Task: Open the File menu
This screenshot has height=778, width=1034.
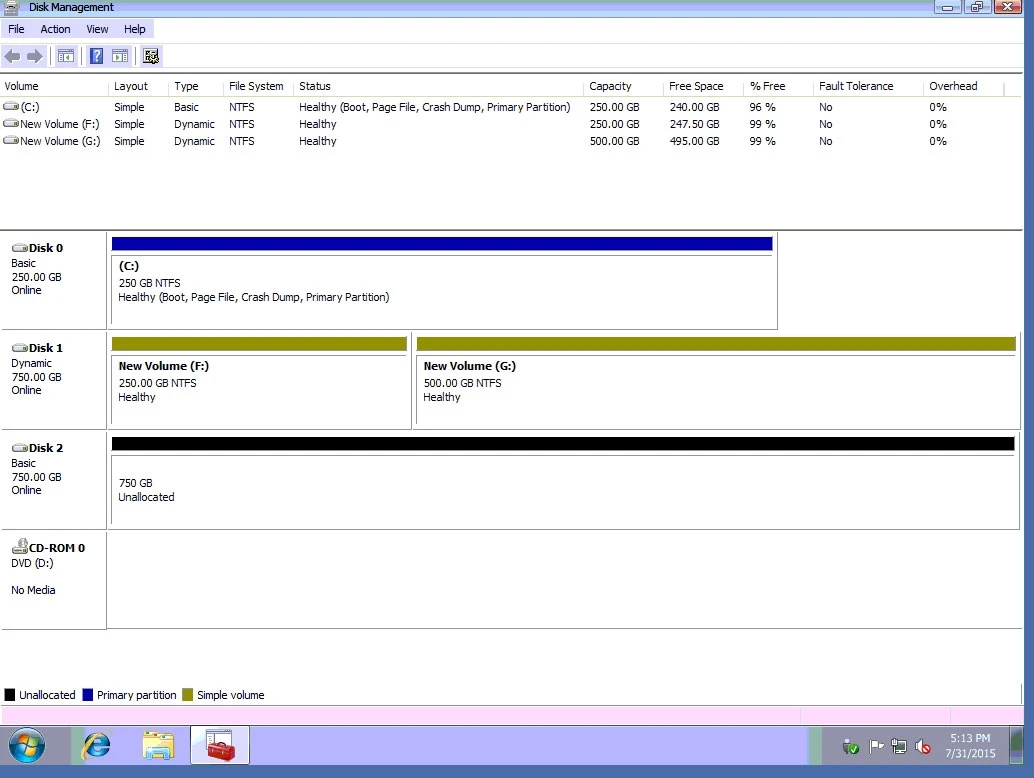Action: 16,29
